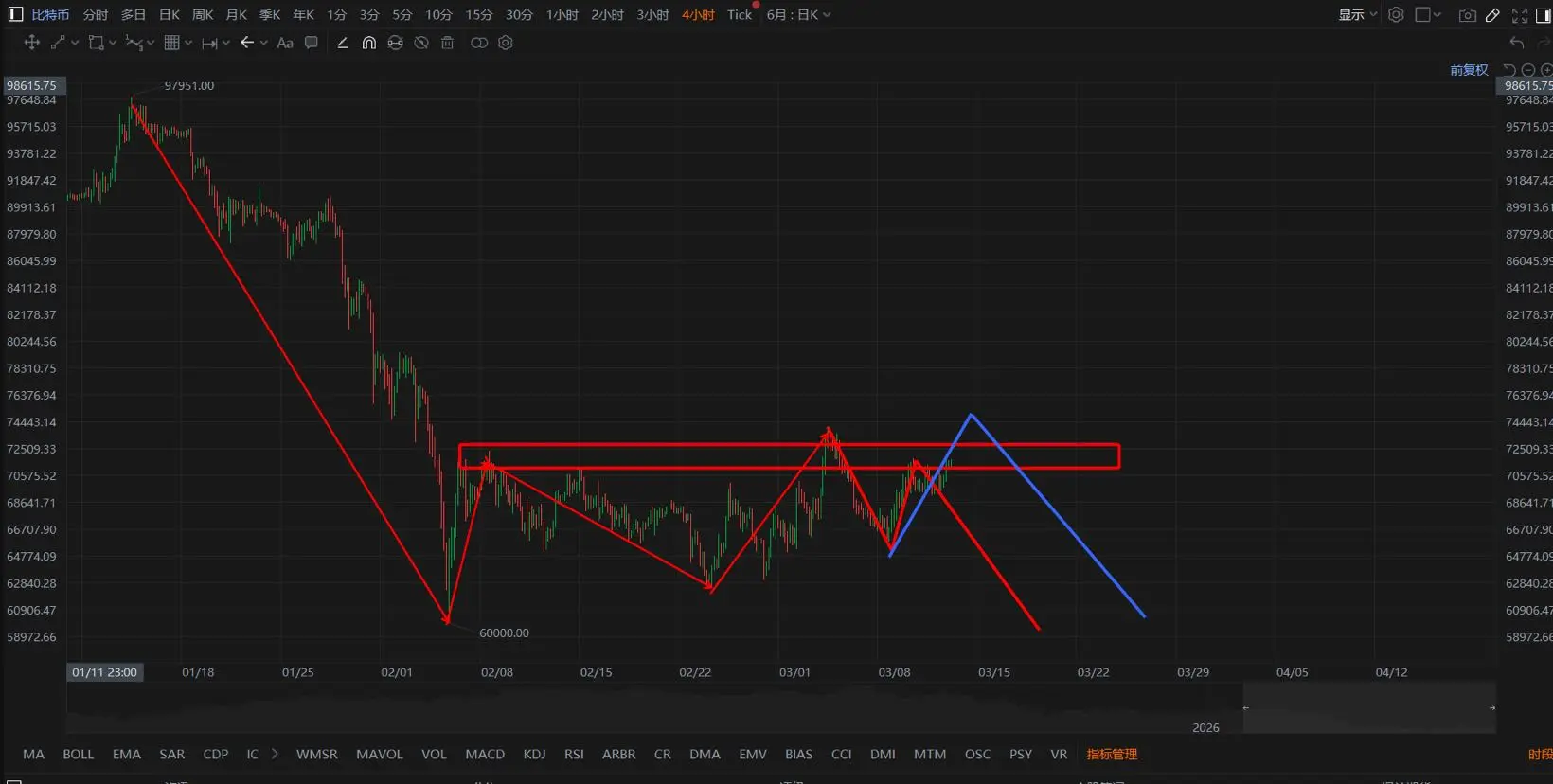Screen dimensions: 1553x784
Task: Open chart settings gear at top right
Action: coord(1396,14)
